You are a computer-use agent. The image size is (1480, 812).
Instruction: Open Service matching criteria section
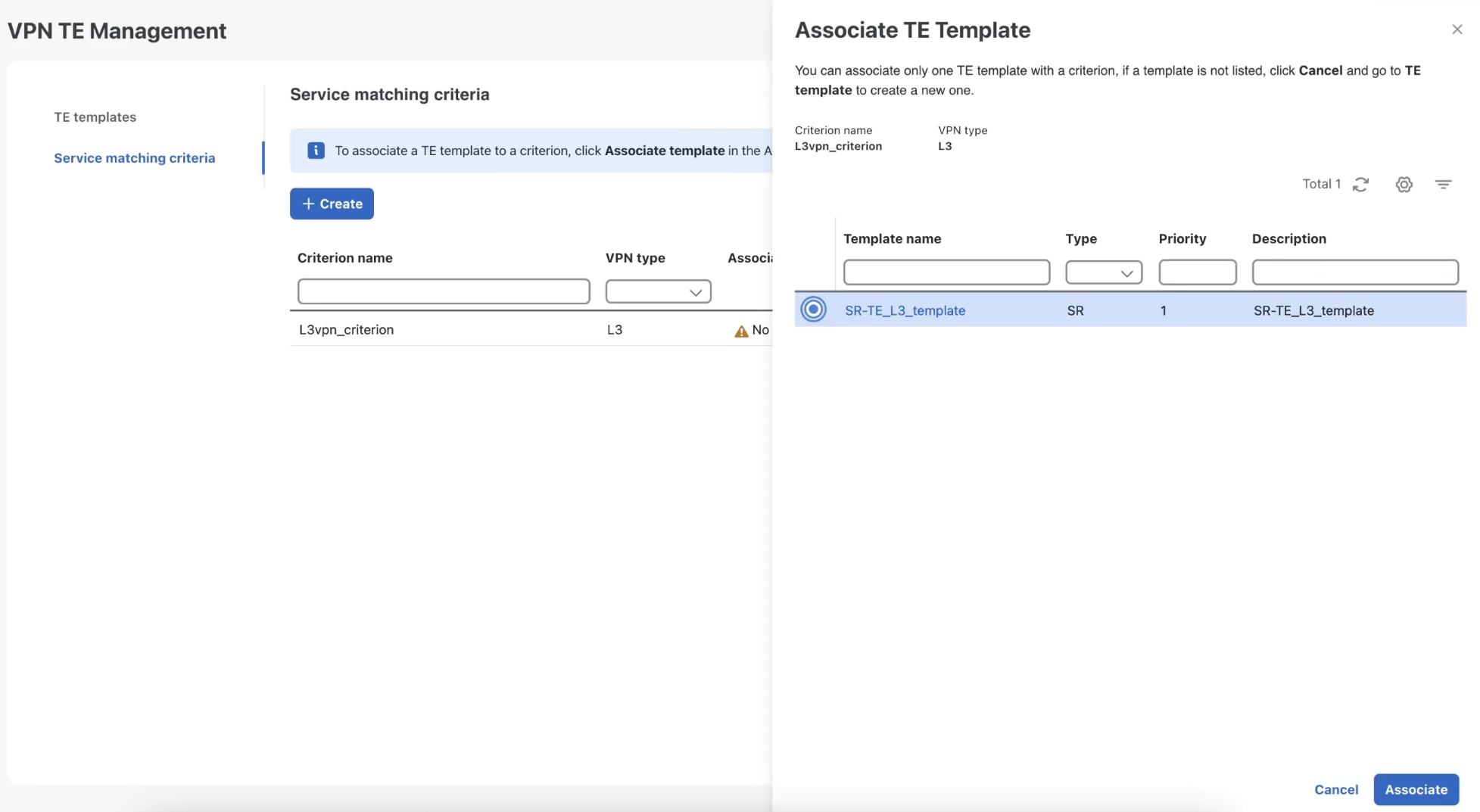[134, 158]
